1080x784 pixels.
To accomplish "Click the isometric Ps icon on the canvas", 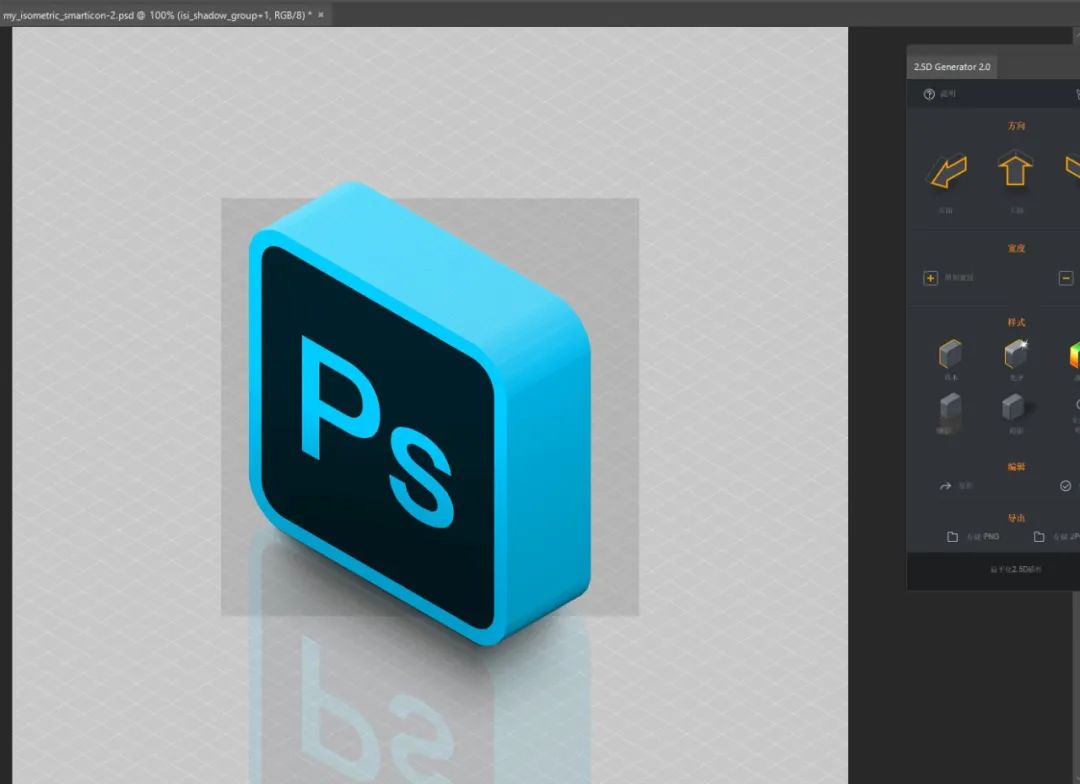I will pyautogui.click(x=418, y=410).
